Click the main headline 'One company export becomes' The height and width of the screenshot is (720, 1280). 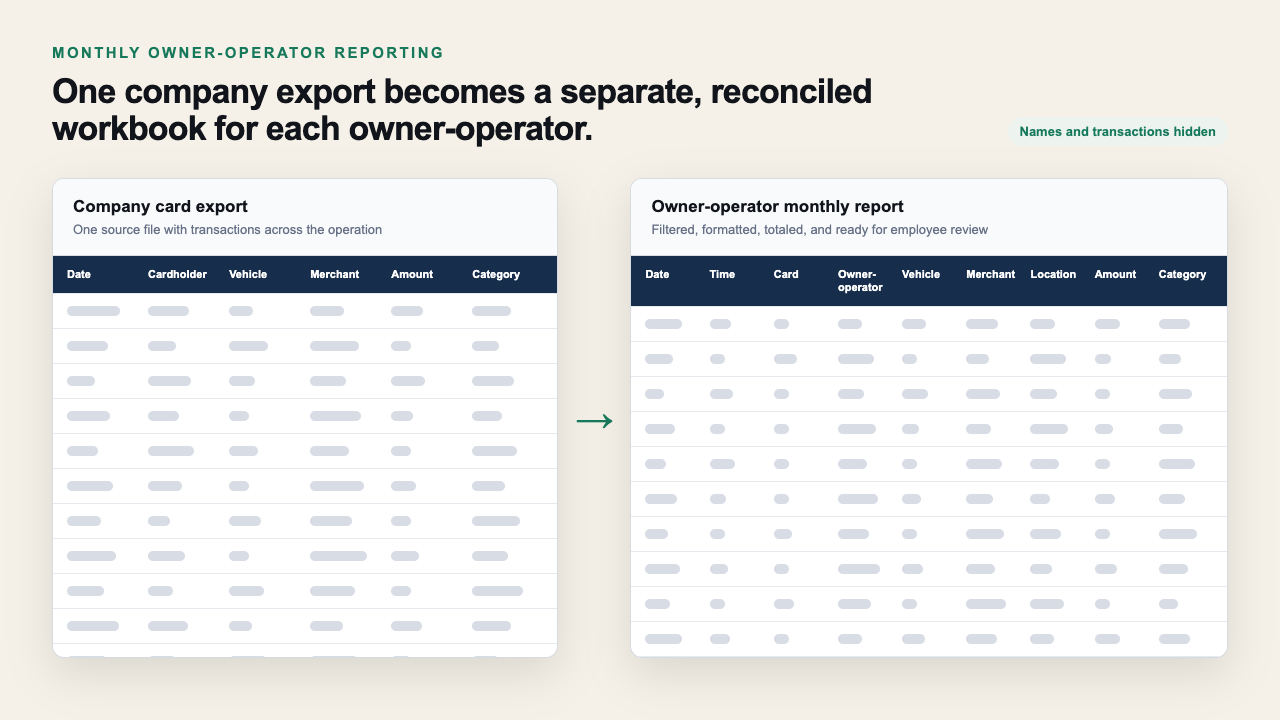click(x=462, y=110)
